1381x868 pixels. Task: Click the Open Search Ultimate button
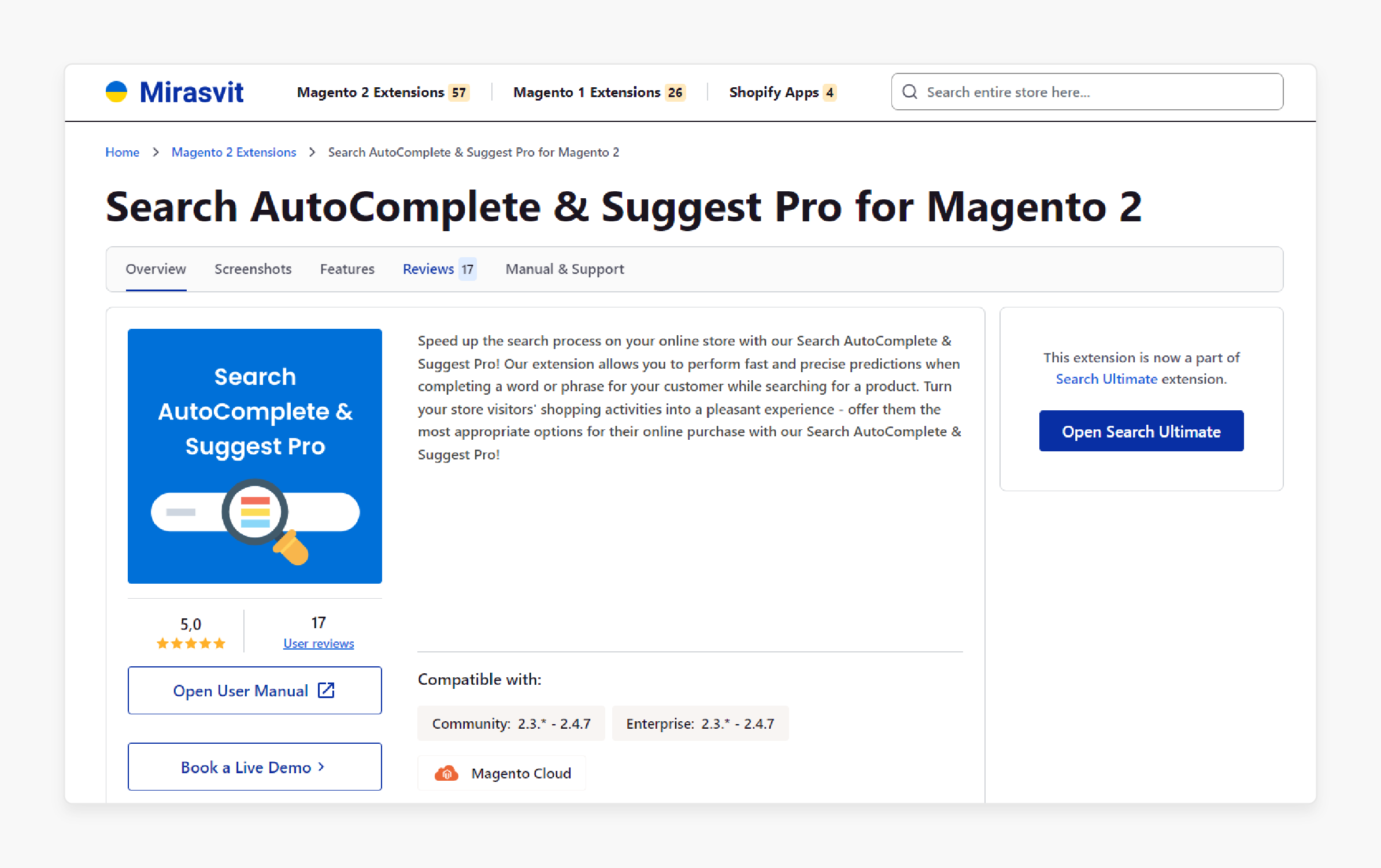(1142, 431)
